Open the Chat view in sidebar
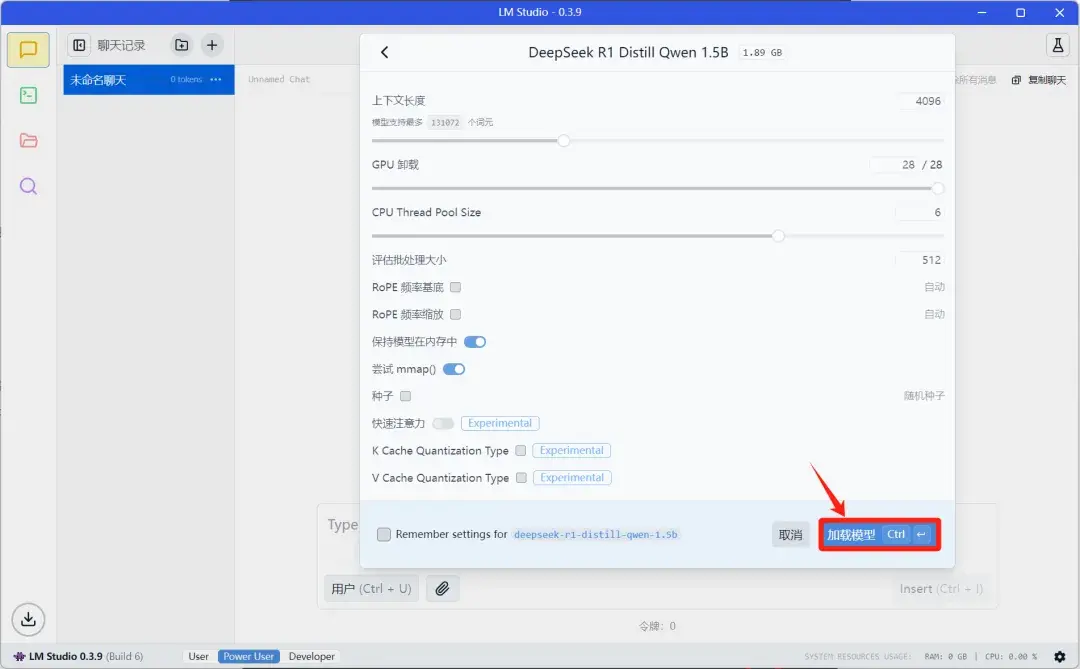Screen dimensions: 1080x669 (x=28, y=50)
